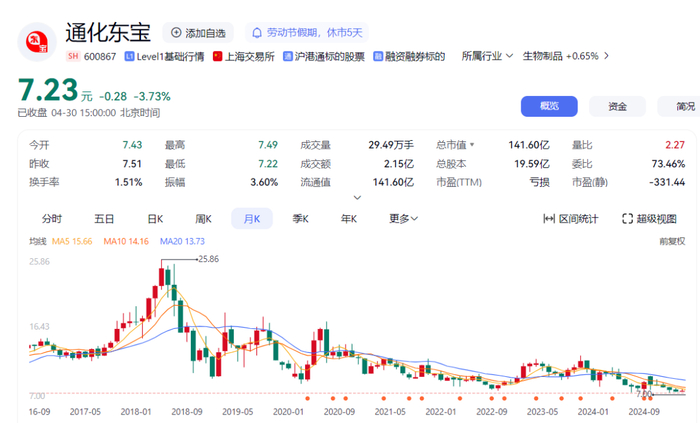Select the 五日 chart tab
This screenshot has width=700, height=423.
coord(104,219)
